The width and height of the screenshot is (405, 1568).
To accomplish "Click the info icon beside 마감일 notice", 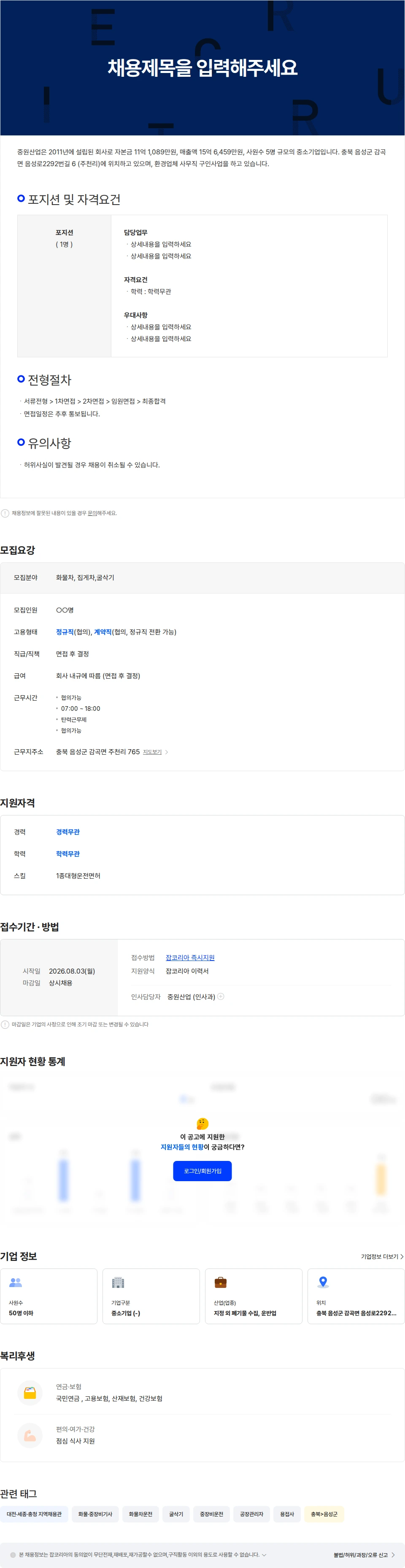I will [x=5, y=1024].
